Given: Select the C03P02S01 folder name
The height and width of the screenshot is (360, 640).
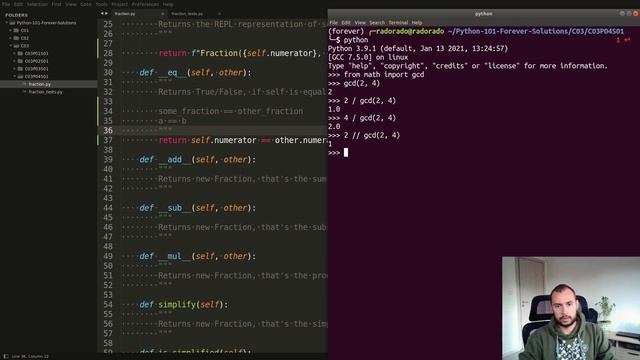Looking at the screenshot, I should (36, 61).
